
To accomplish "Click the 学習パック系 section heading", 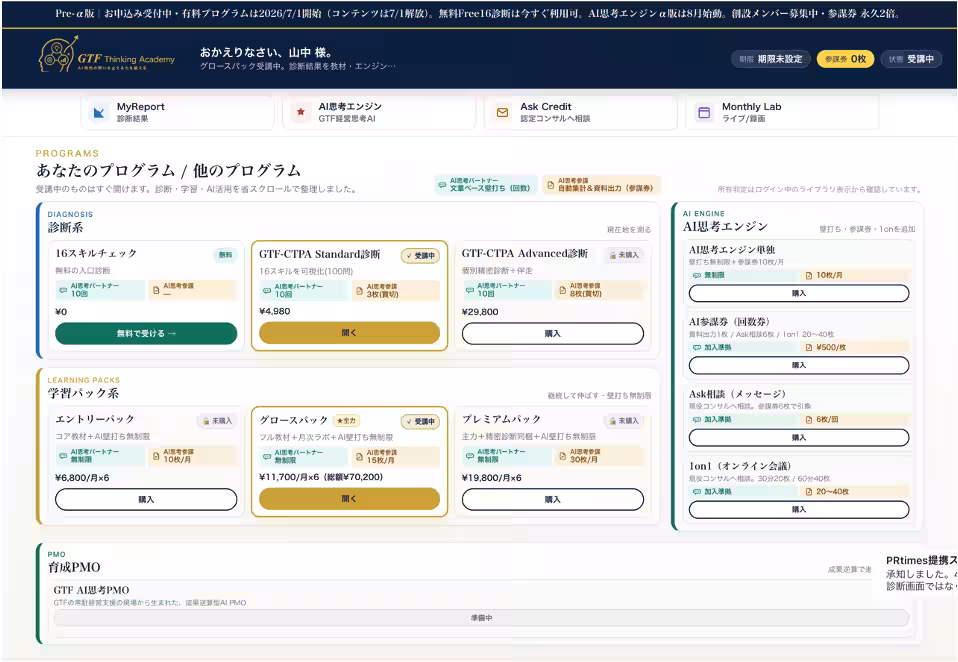I will click(x=83, y=393).
